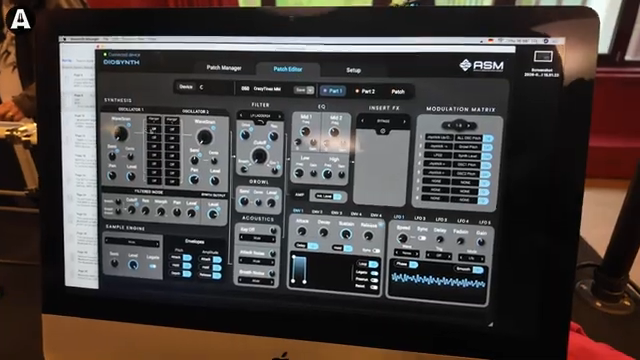Open the Save dropdown arrow
The width and height of the screenshot is (640, 360).
coord(310,91)
